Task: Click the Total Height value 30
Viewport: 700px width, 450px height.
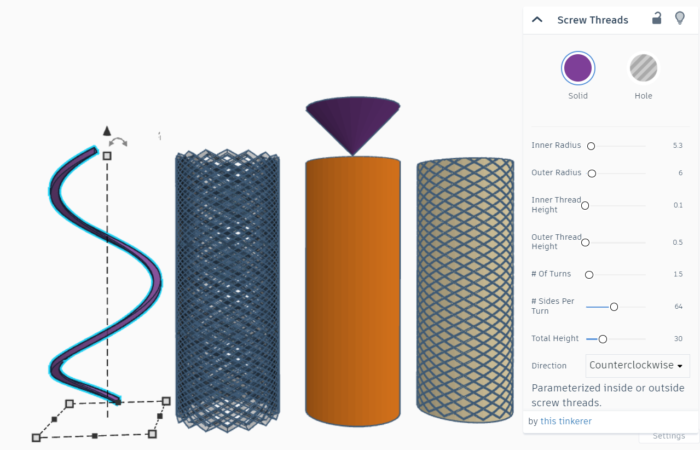Action: 678,338
